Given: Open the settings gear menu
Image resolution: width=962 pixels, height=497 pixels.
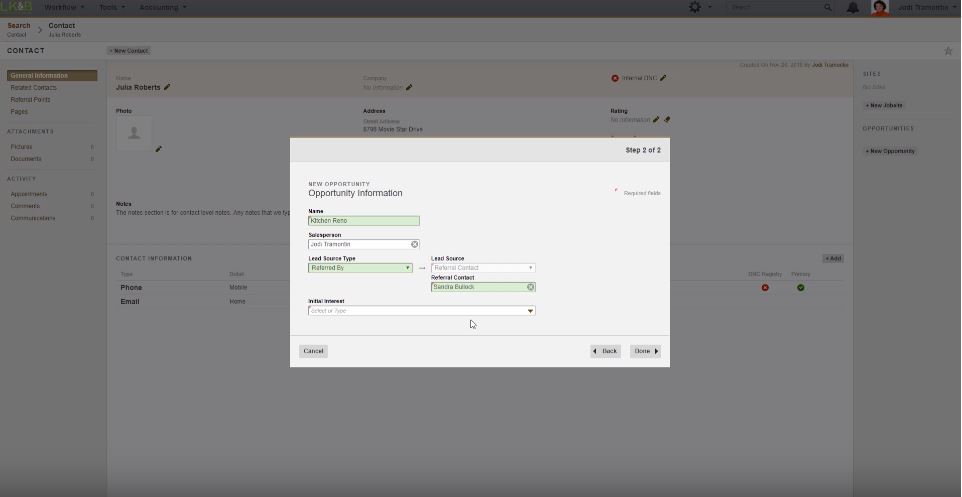Looking at the screenshot, I should click(x=695, y=7).
